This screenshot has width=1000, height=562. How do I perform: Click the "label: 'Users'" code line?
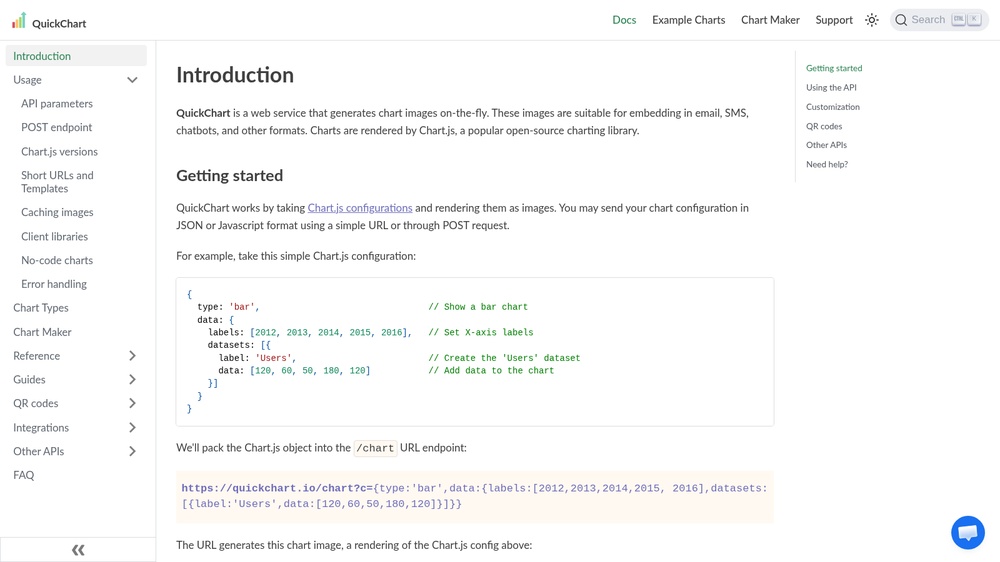(x=257, y=358)
